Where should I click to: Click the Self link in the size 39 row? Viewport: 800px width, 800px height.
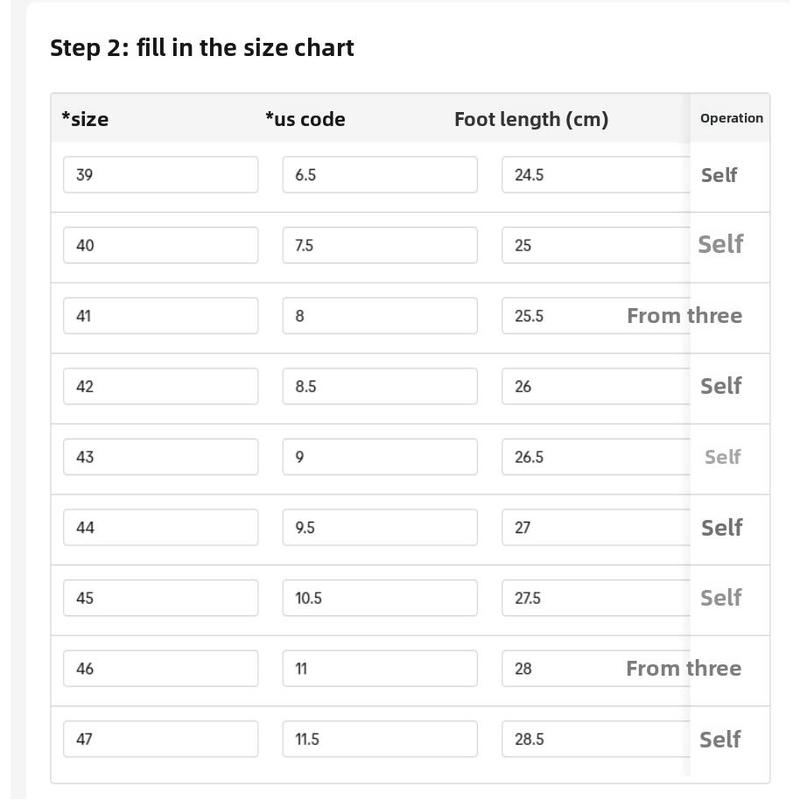pyautogui.click(x=719, y=175)
